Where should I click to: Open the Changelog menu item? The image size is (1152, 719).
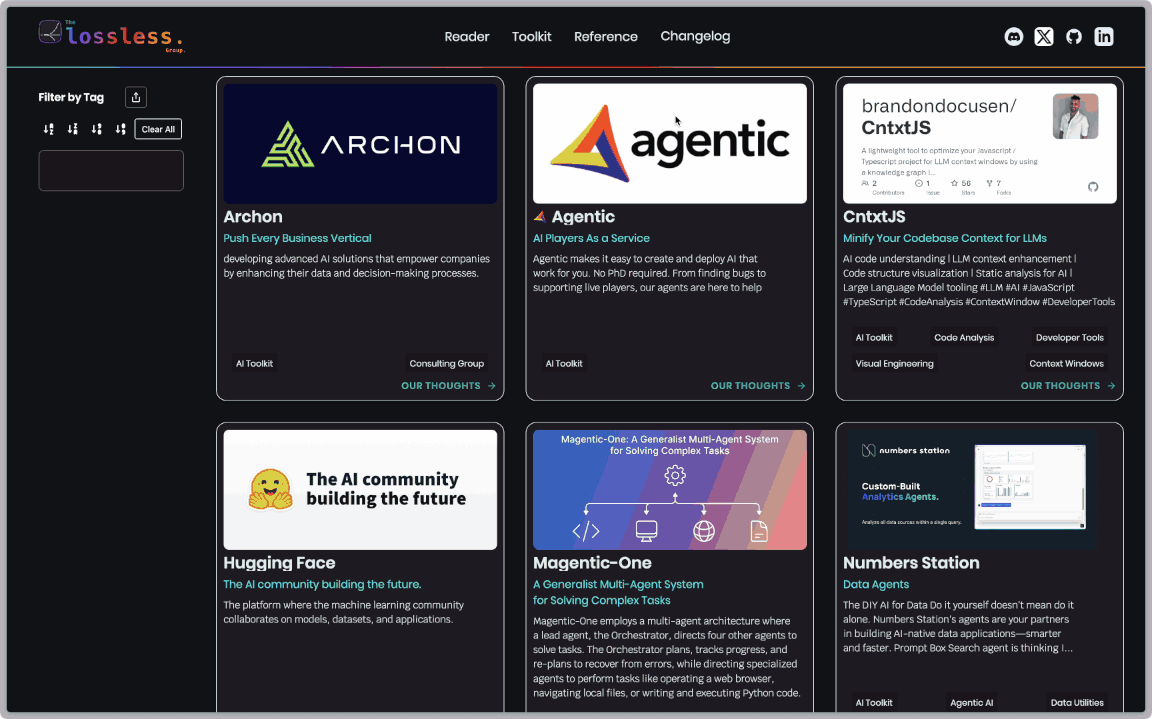coord(695,36)
